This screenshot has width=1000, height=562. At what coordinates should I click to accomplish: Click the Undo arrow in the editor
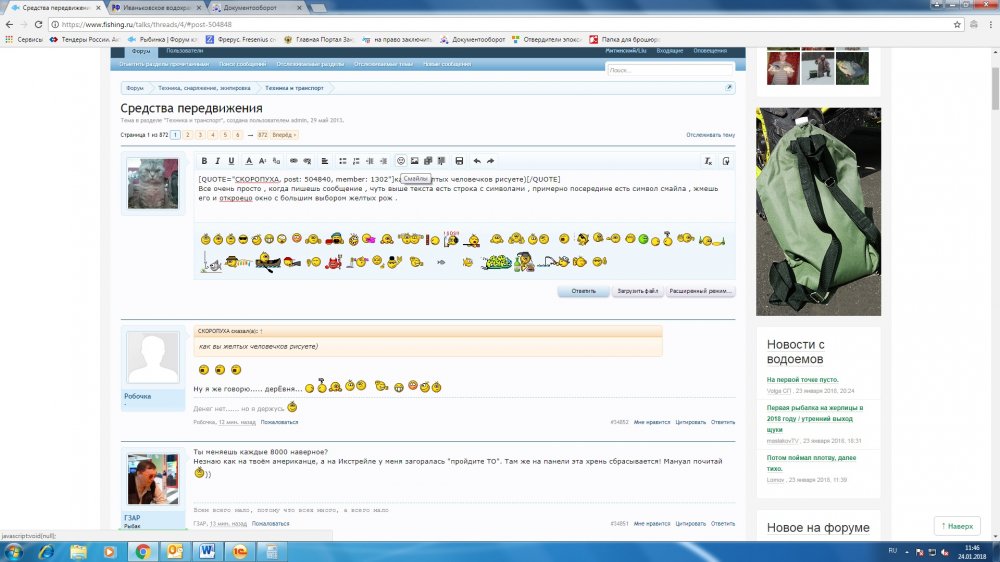pos(477,161)
